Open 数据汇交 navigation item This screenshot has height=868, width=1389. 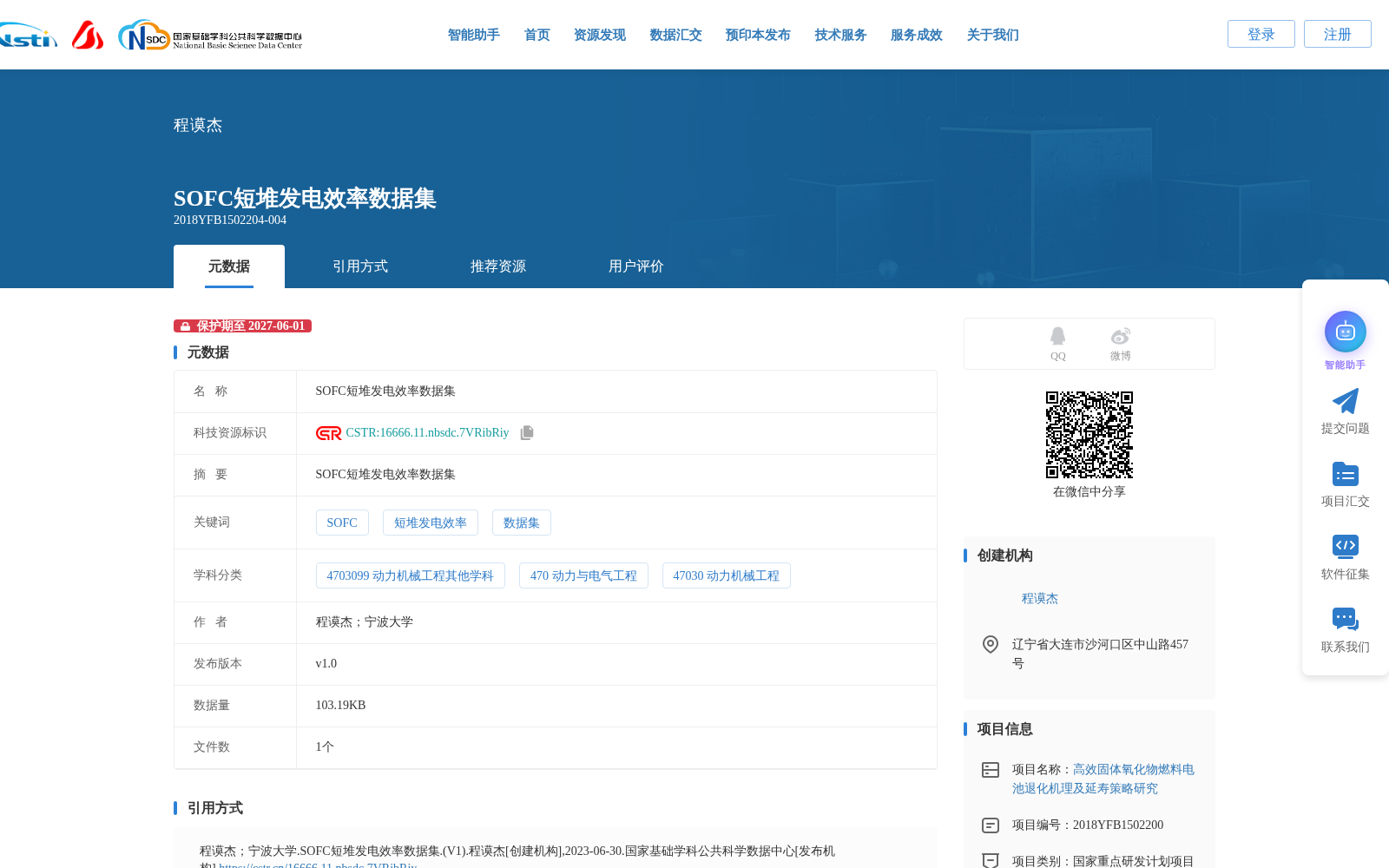point(676,35)
